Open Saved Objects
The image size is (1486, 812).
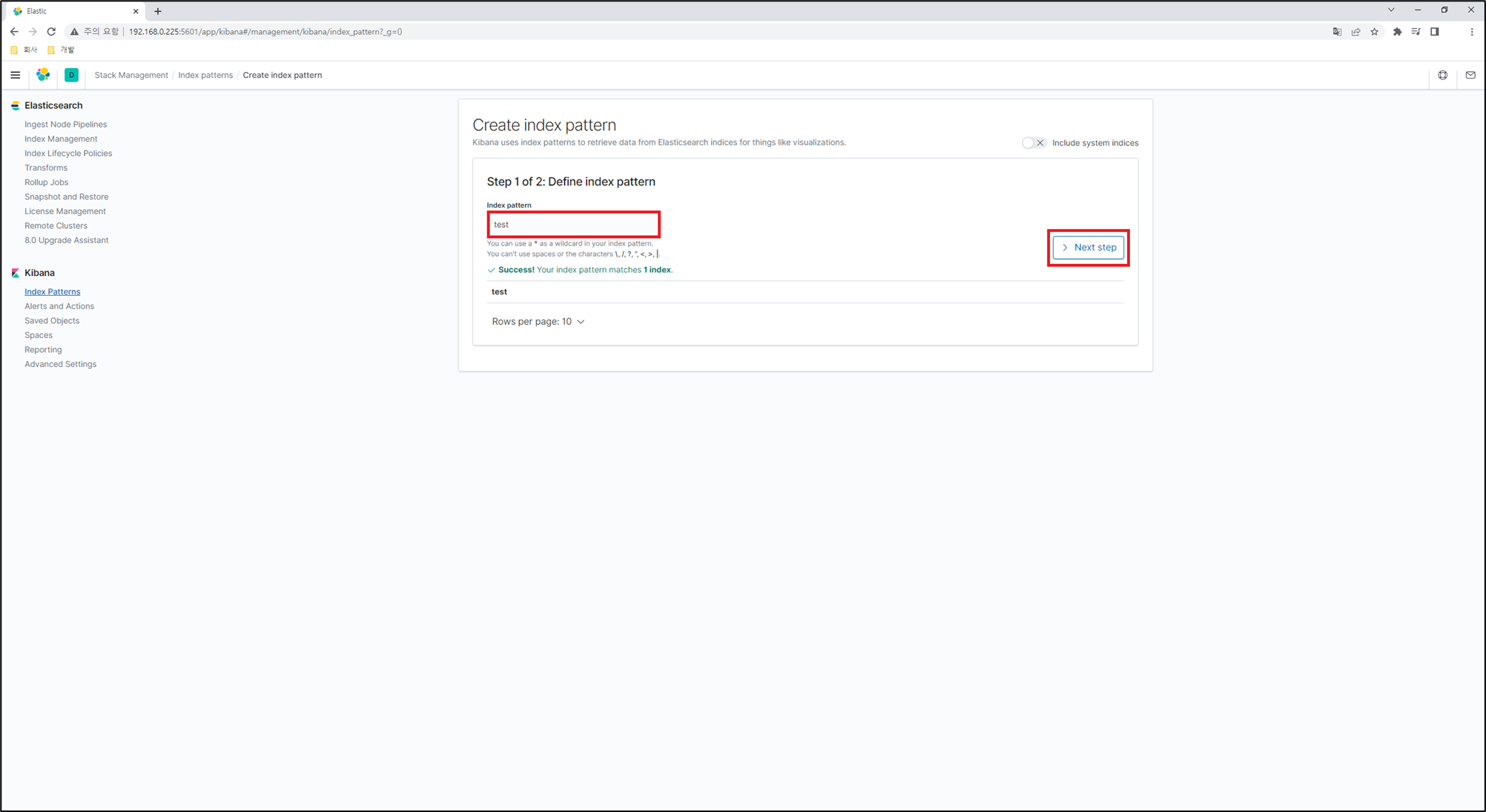(52, 320)
